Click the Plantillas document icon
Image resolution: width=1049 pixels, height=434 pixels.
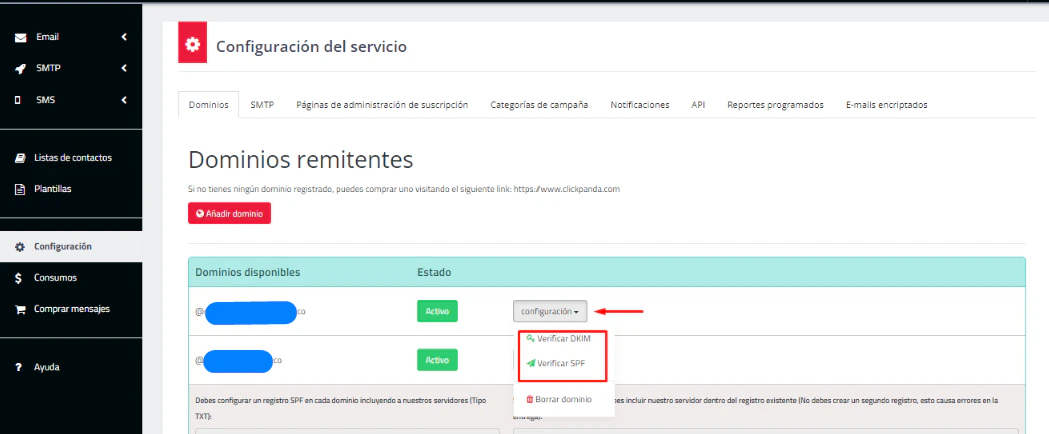click(20, 189)
